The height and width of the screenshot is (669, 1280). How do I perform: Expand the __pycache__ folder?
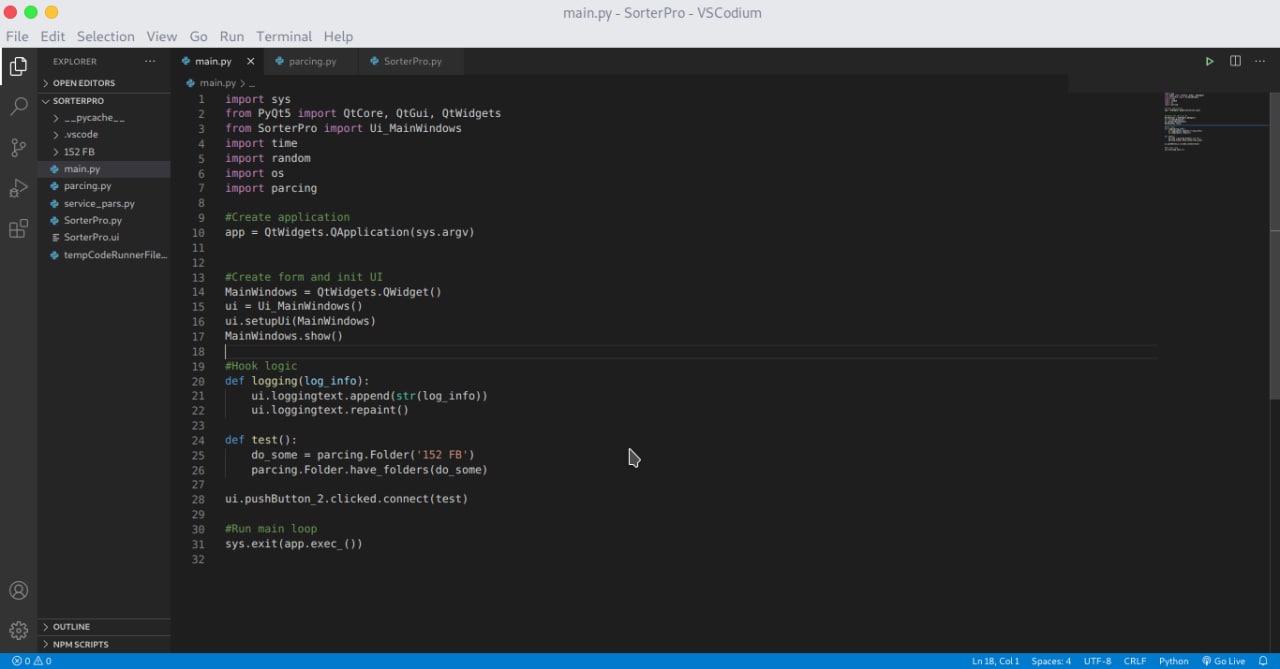93,118
